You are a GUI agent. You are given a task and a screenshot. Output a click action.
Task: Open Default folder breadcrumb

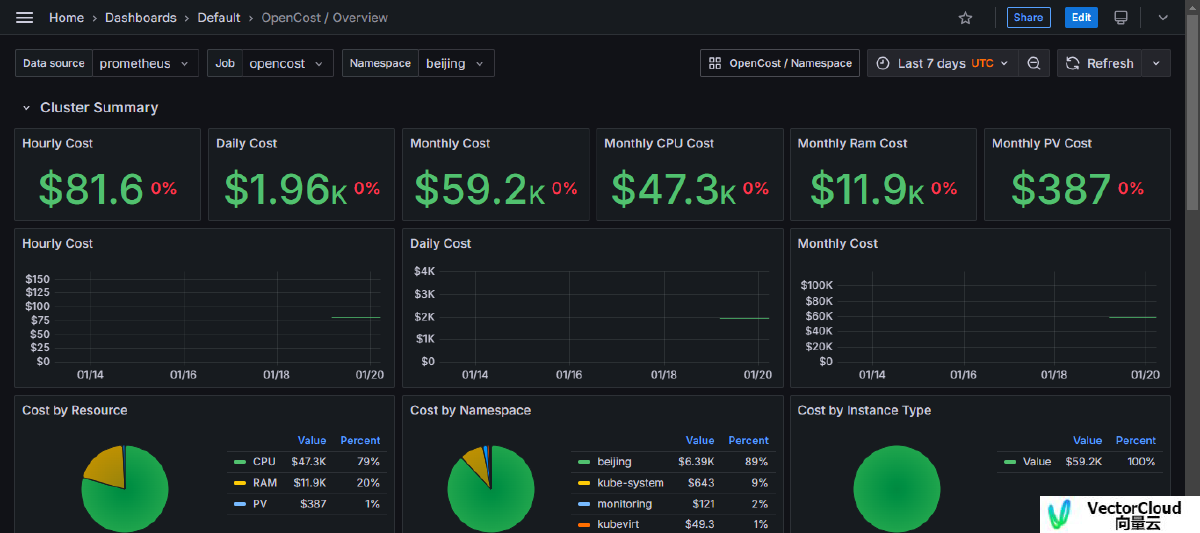pos(219,18)
